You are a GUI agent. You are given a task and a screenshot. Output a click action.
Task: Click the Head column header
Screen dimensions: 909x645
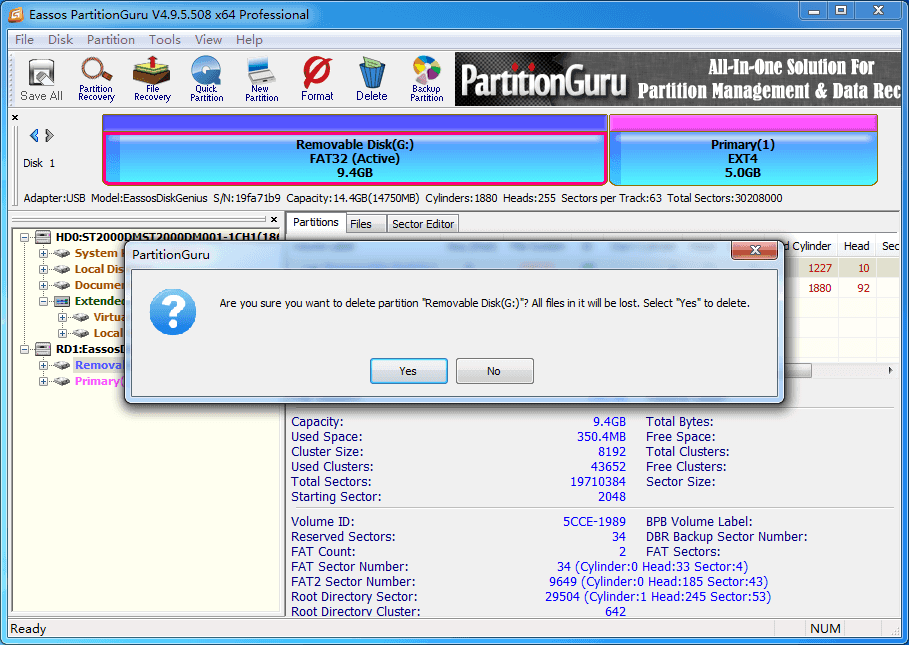(x=856, y=246)
